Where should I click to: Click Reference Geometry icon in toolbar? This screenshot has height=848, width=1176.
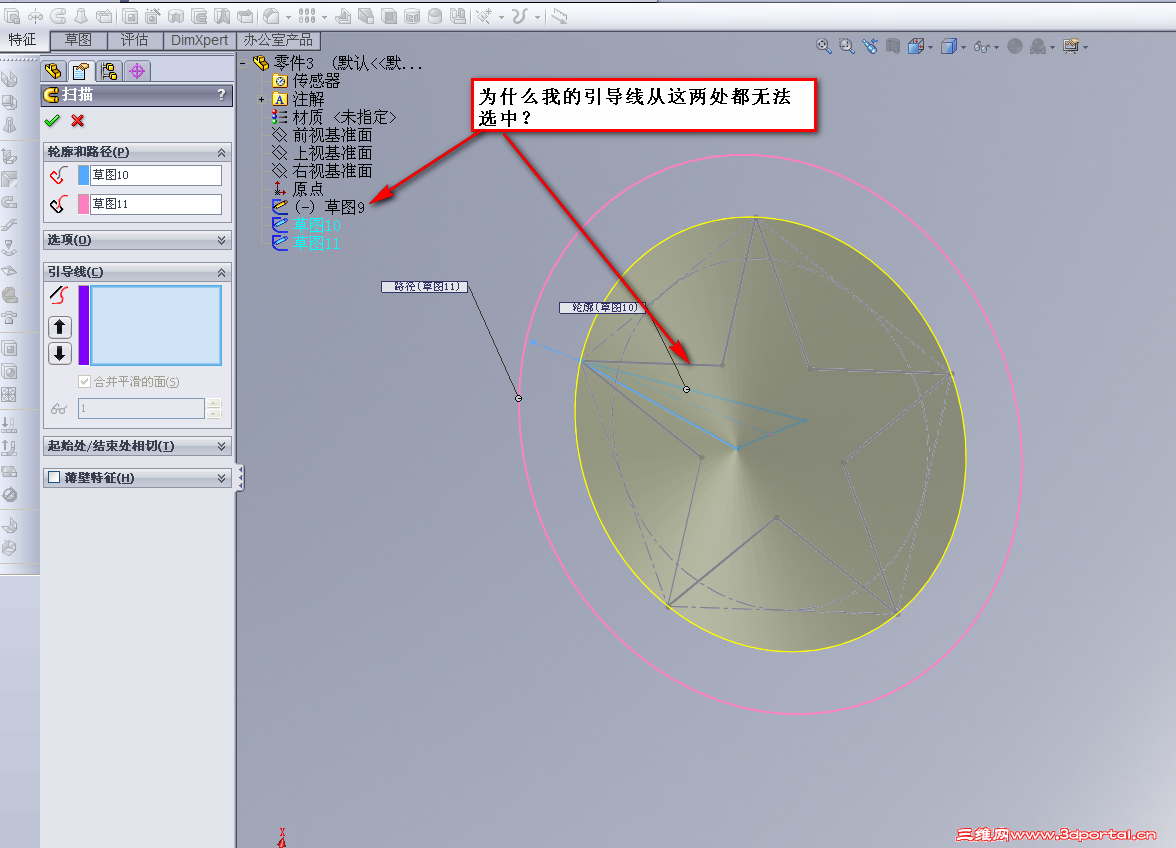pyautogui.click(x=484, y=16)
